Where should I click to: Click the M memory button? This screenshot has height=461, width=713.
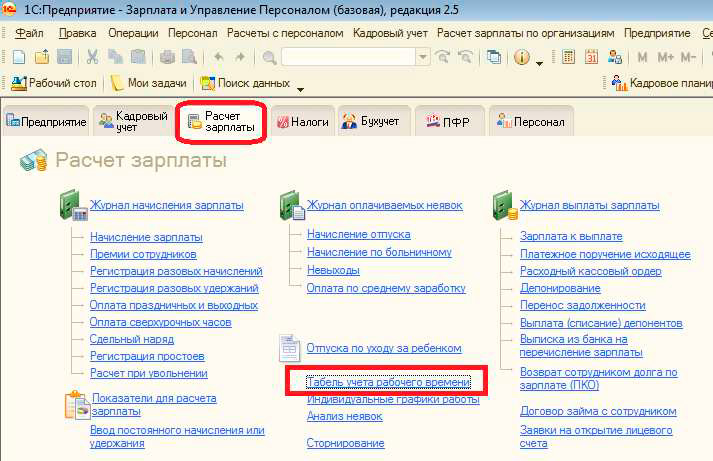pyautogui.click(x=643, y=57)
